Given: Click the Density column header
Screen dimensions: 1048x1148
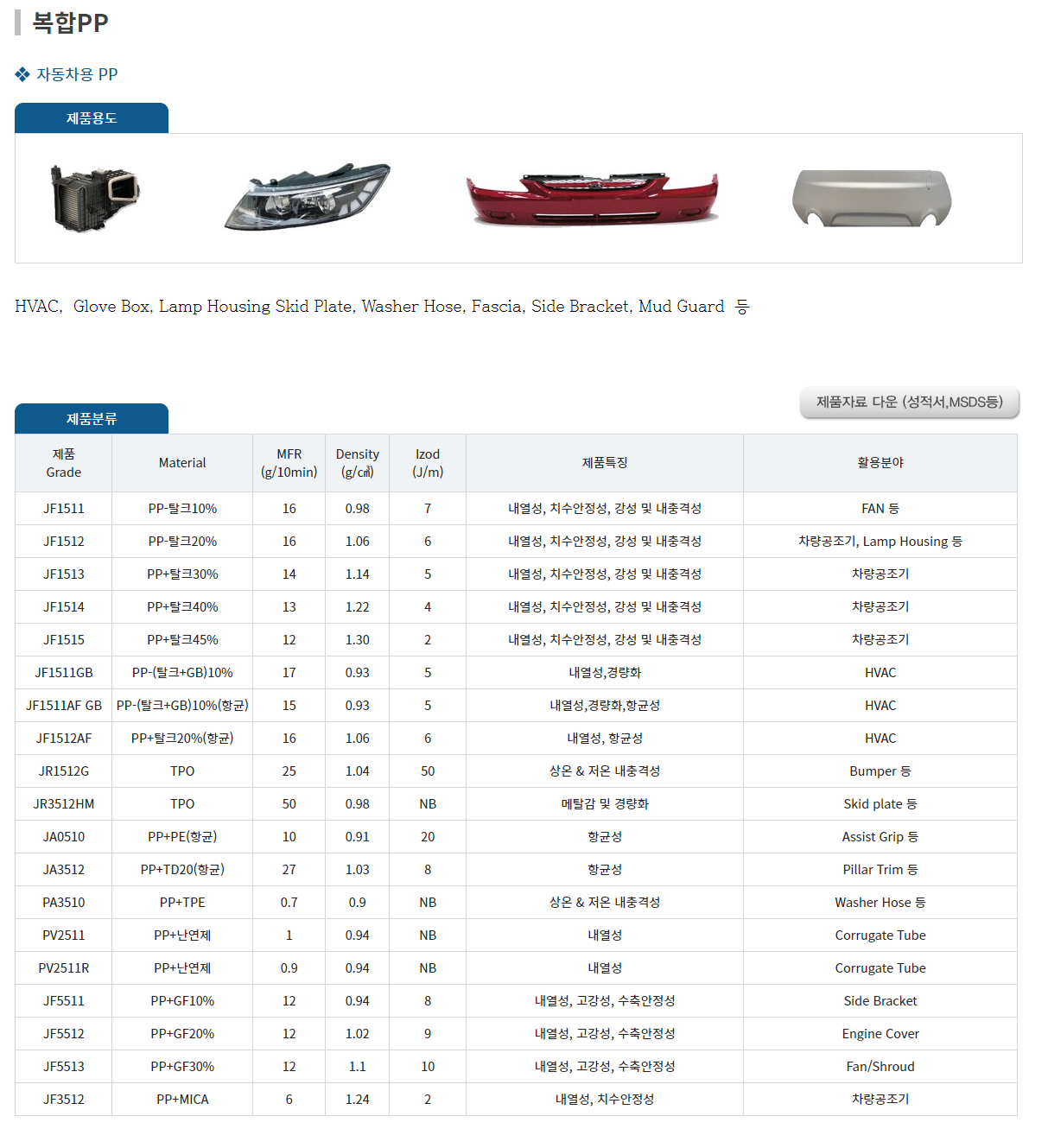Looking at the screenshot, I should (x=357, y=463).
